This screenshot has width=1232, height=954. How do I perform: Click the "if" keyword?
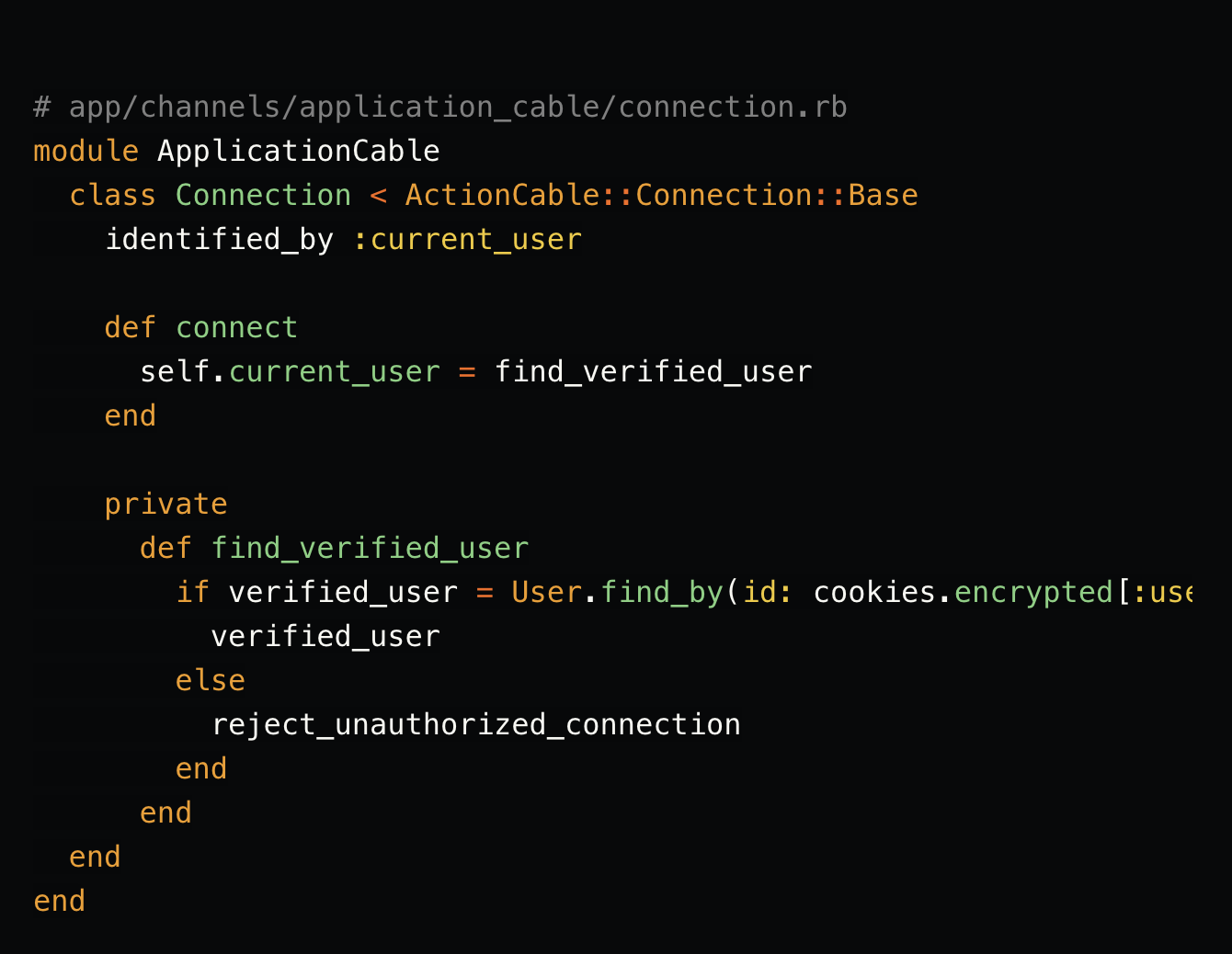[x=192, y=592]
